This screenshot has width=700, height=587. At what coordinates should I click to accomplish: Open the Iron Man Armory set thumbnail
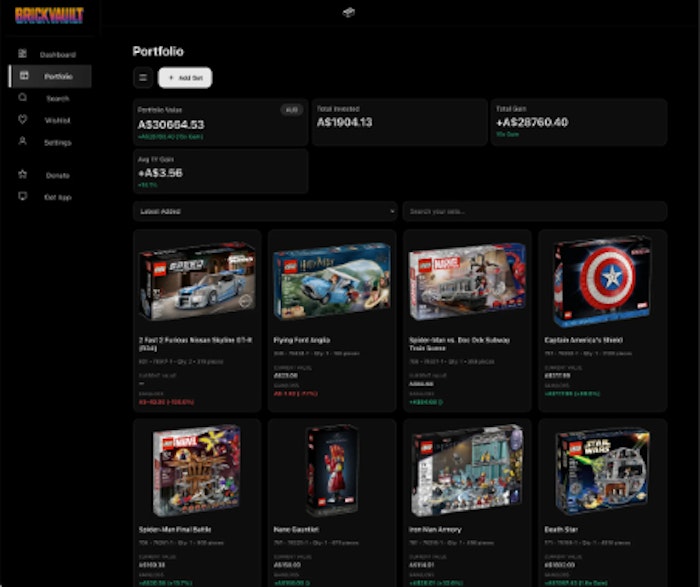tap(467, 470)
